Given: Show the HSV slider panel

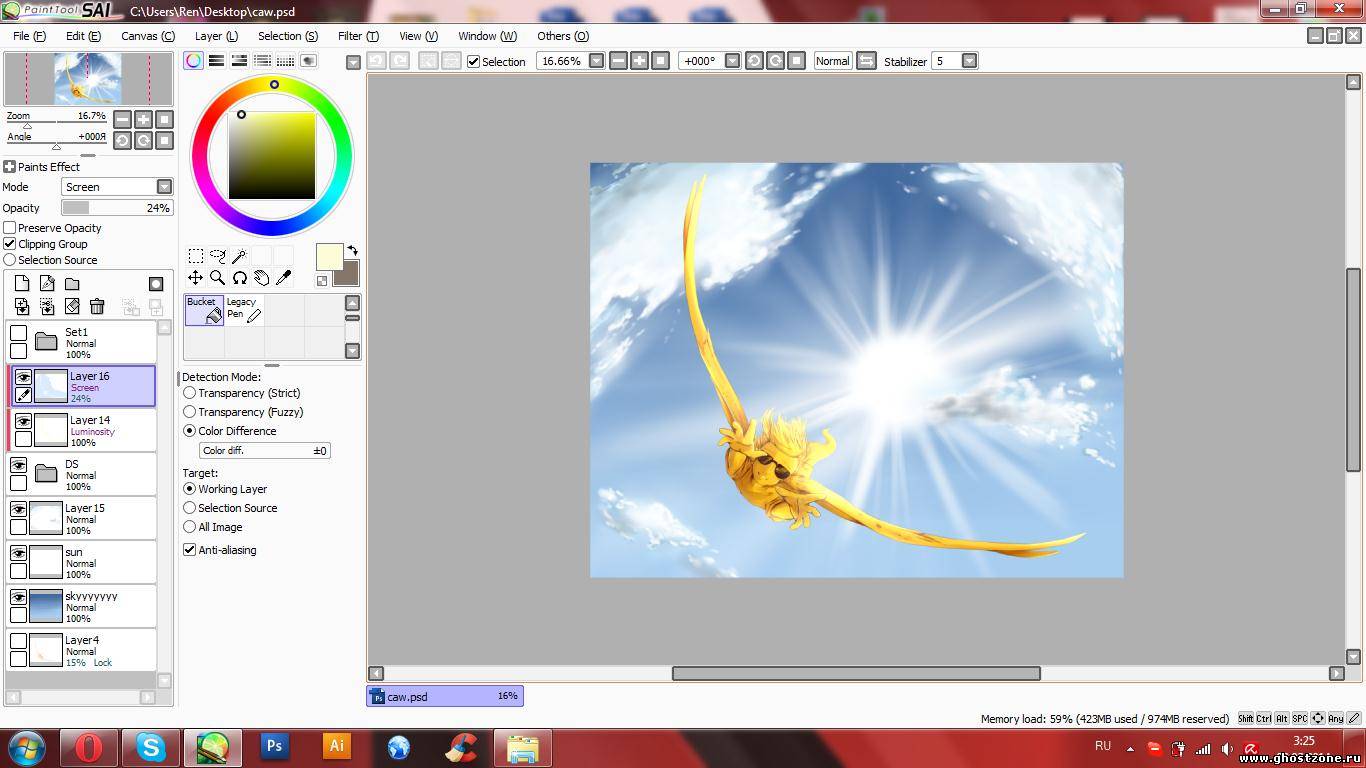Looking at the screenshot, I should [x=239, y=61].
